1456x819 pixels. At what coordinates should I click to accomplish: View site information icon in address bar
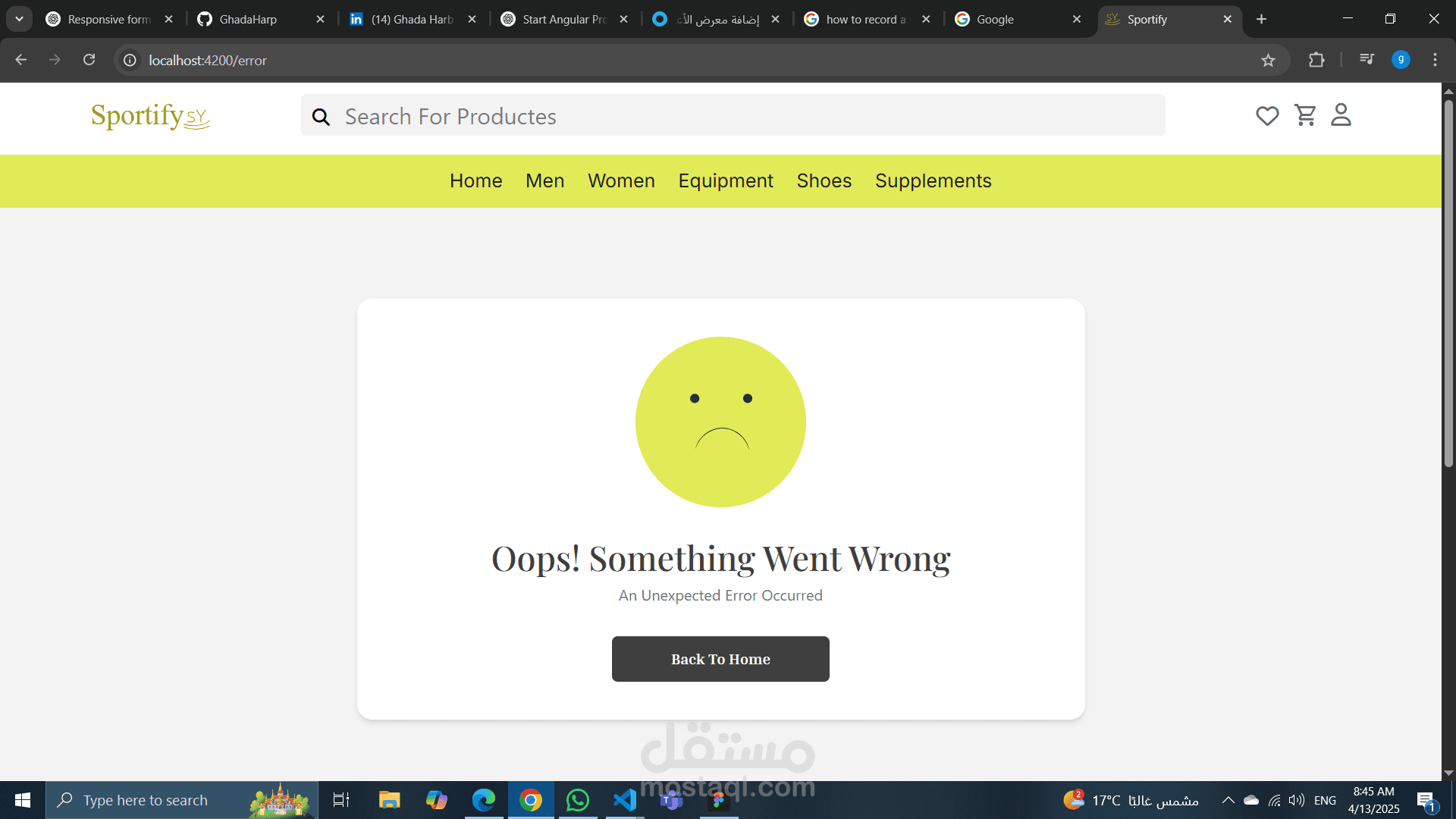[x=130, y=60]
